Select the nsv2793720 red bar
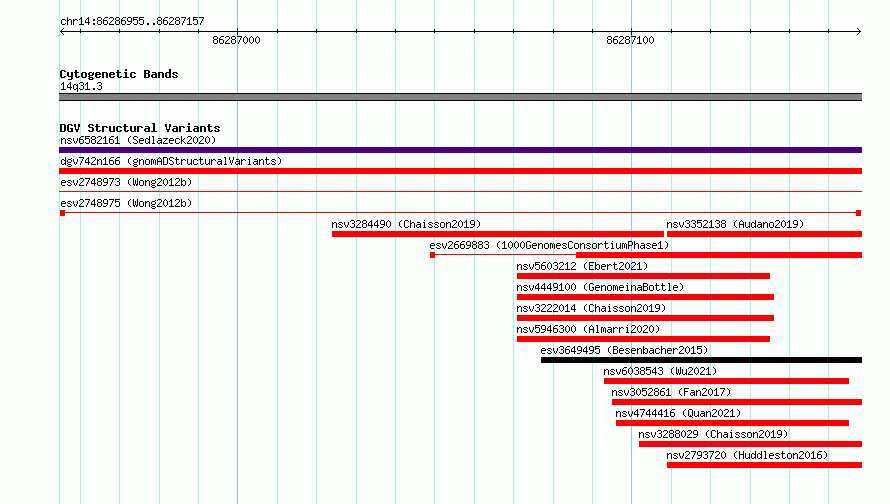The height and width of the screenshot is (504, 890). tap(765, 465)
